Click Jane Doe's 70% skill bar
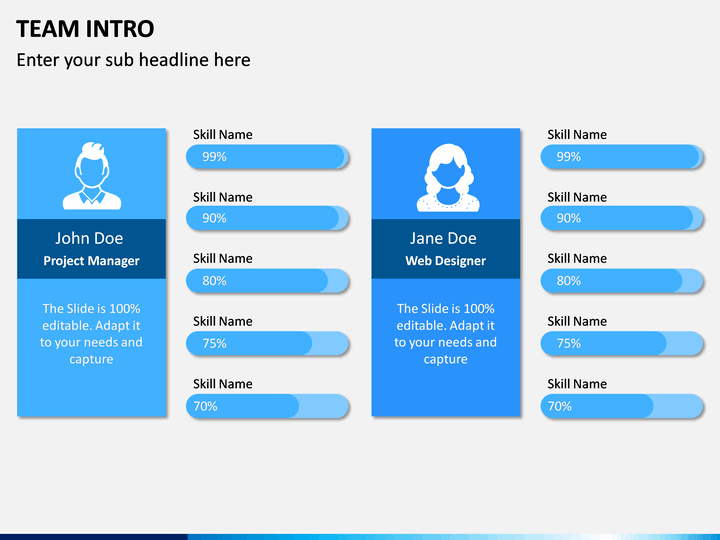 [x=622, y=406]
